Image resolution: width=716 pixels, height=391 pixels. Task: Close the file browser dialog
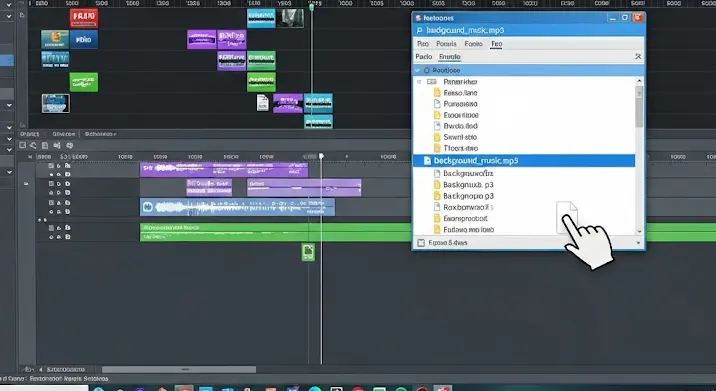click(638, 18)
